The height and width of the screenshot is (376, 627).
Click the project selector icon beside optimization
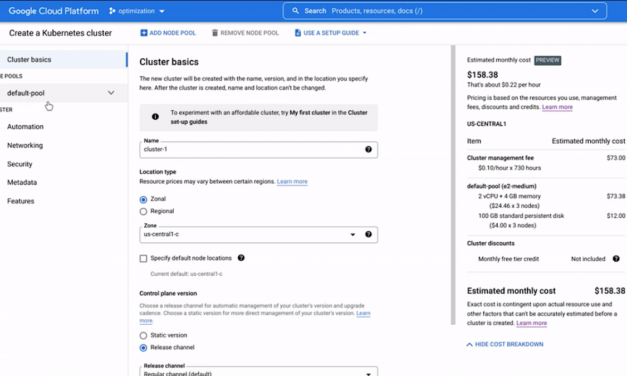[112, 11]
